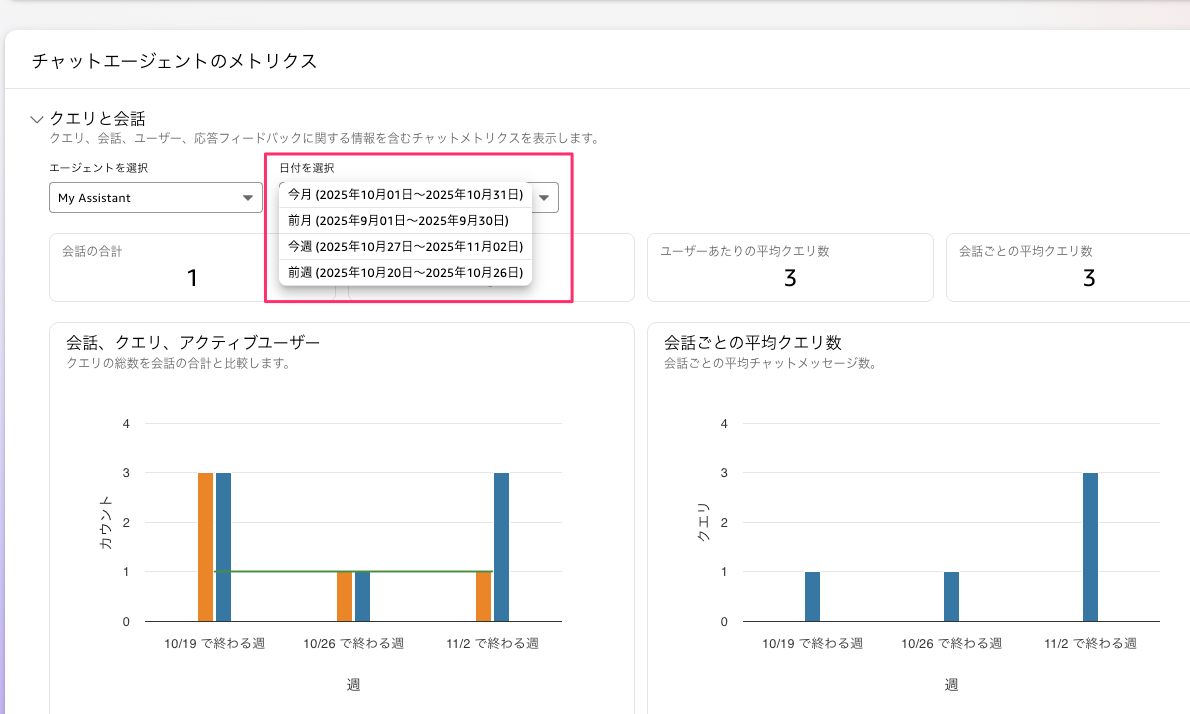The height and width of the screenshot is (714, 1190).
Task: Click the 11/2 bar in 会話ごとの平均クエリ数 chart
Action: click(1090, 547)
